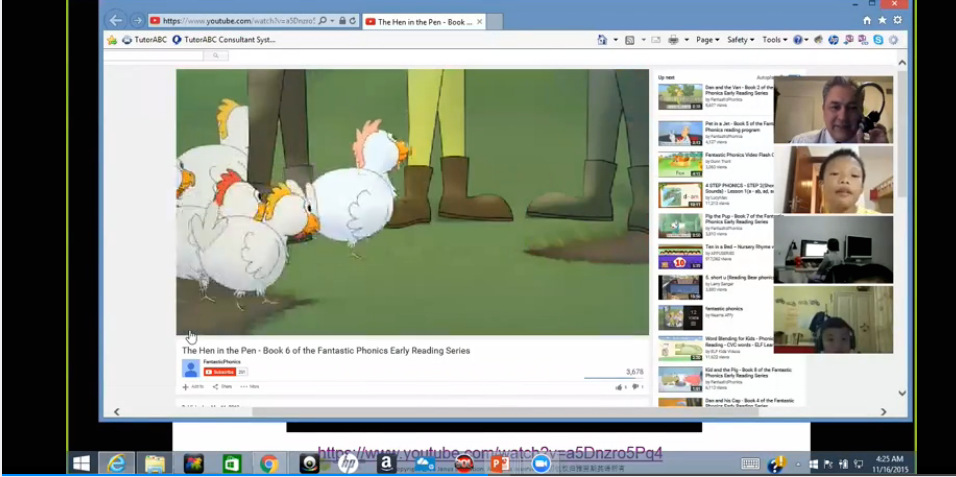956x477 pixels.
Task: Click the address bar search magnifier icon
Action: point(323,21)
